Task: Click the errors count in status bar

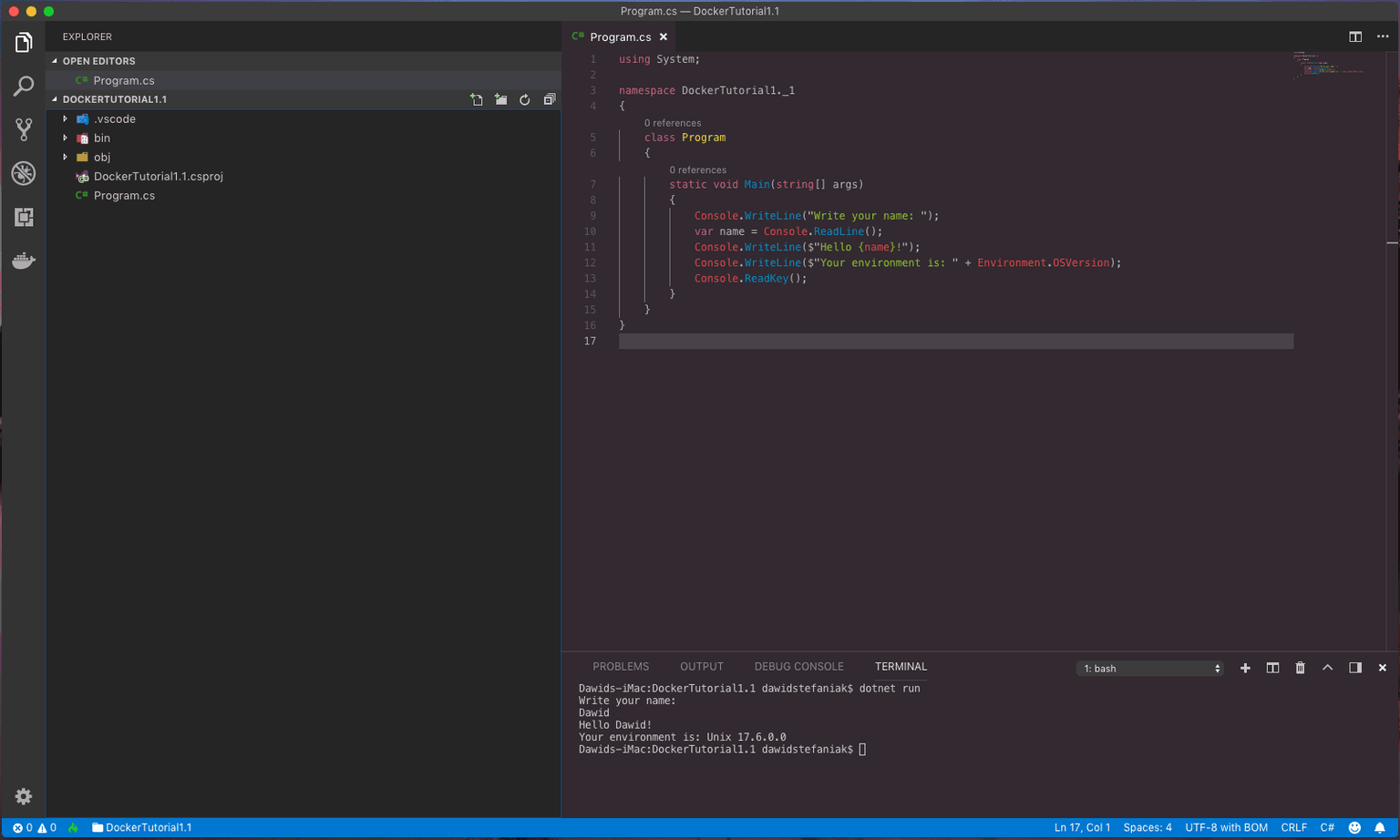Action: [23, 827]
